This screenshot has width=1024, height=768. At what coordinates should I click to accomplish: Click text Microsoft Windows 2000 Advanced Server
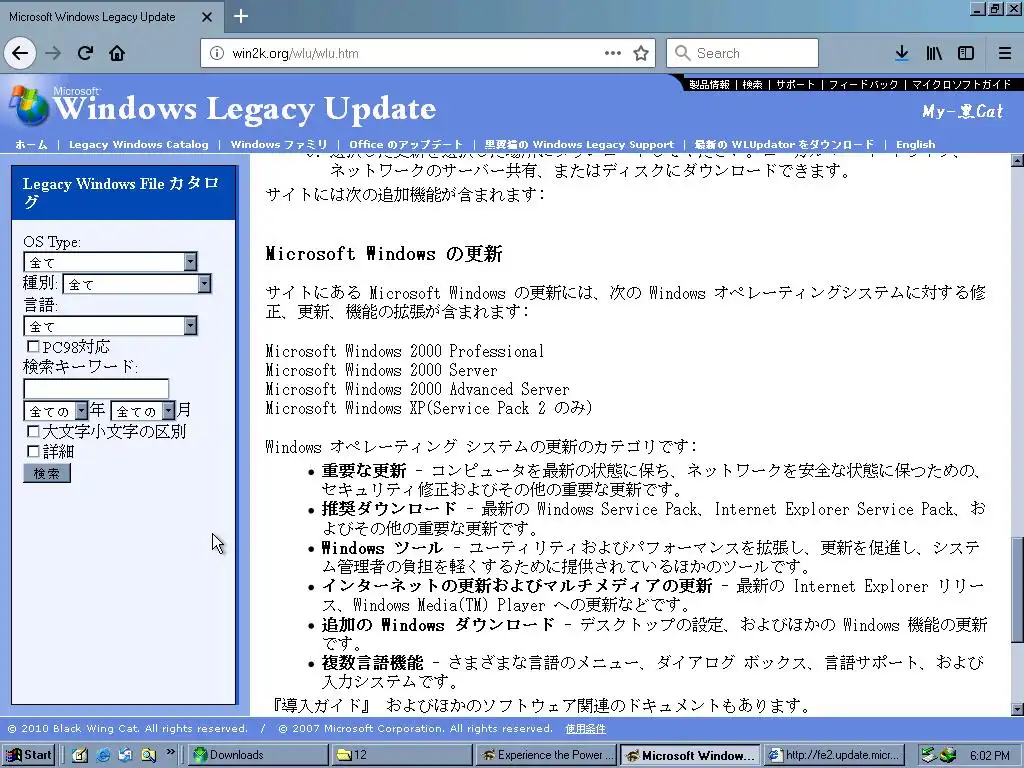[417, 389]
